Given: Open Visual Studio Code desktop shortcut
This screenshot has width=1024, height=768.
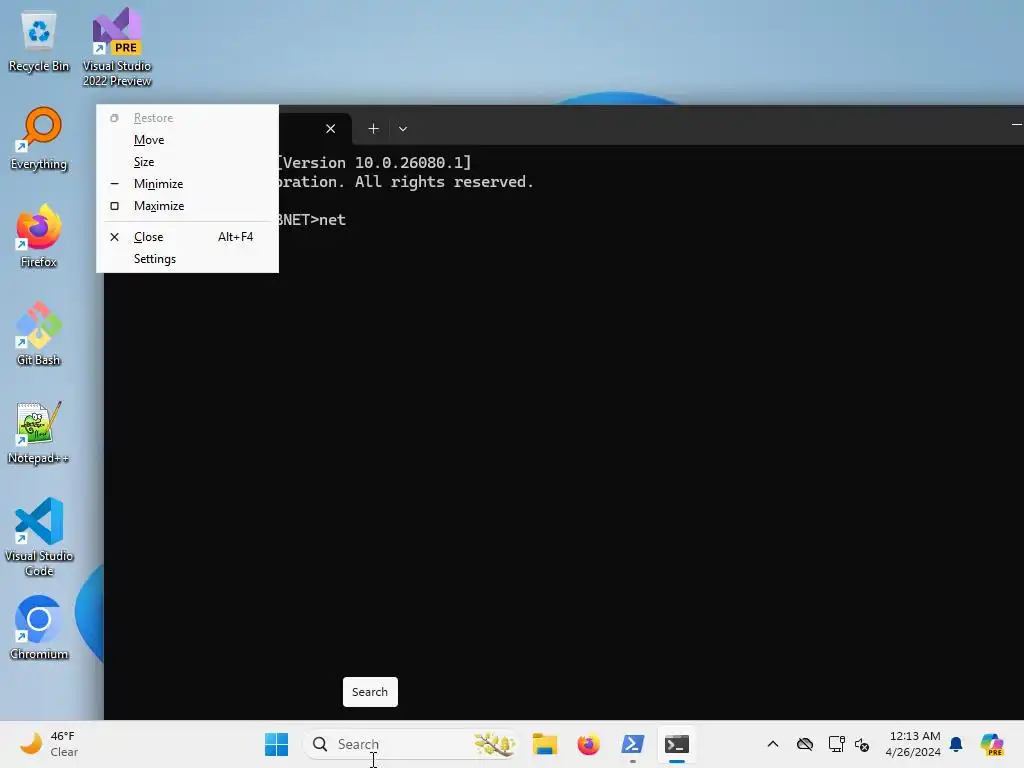Looking at the screenshot, I should (x=39, y=537).
